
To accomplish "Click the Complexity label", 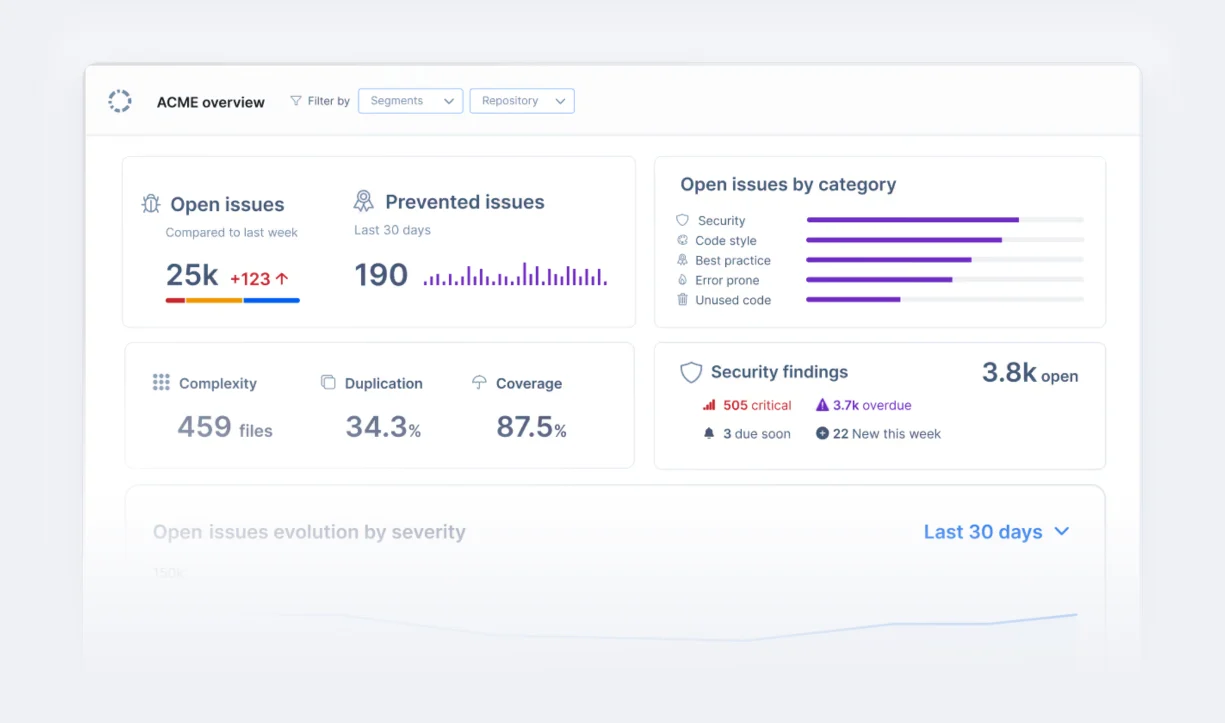I will coord(218,384).
